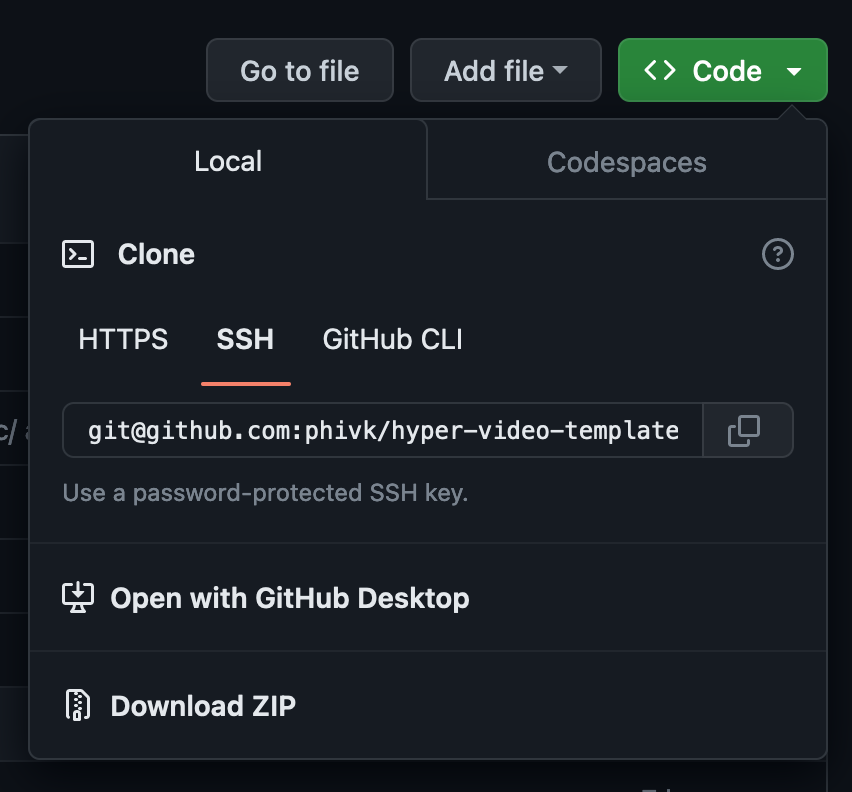
Task: Select the HTTPS clone option
Action: [x=123, y=340]
